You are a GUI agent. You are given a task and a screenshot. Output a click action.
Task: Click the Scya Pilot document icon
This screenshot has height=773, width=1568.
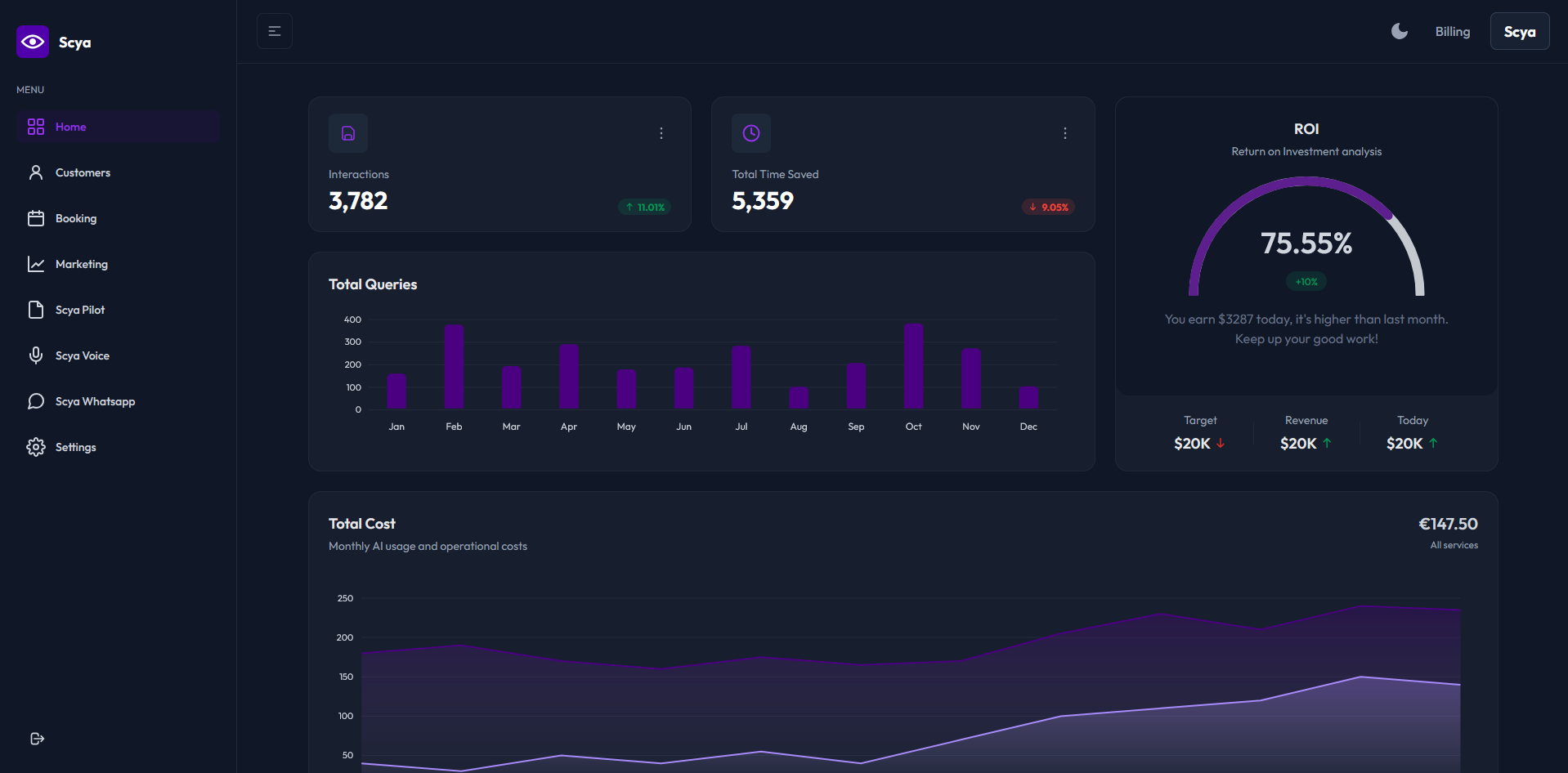click(36, 310)
